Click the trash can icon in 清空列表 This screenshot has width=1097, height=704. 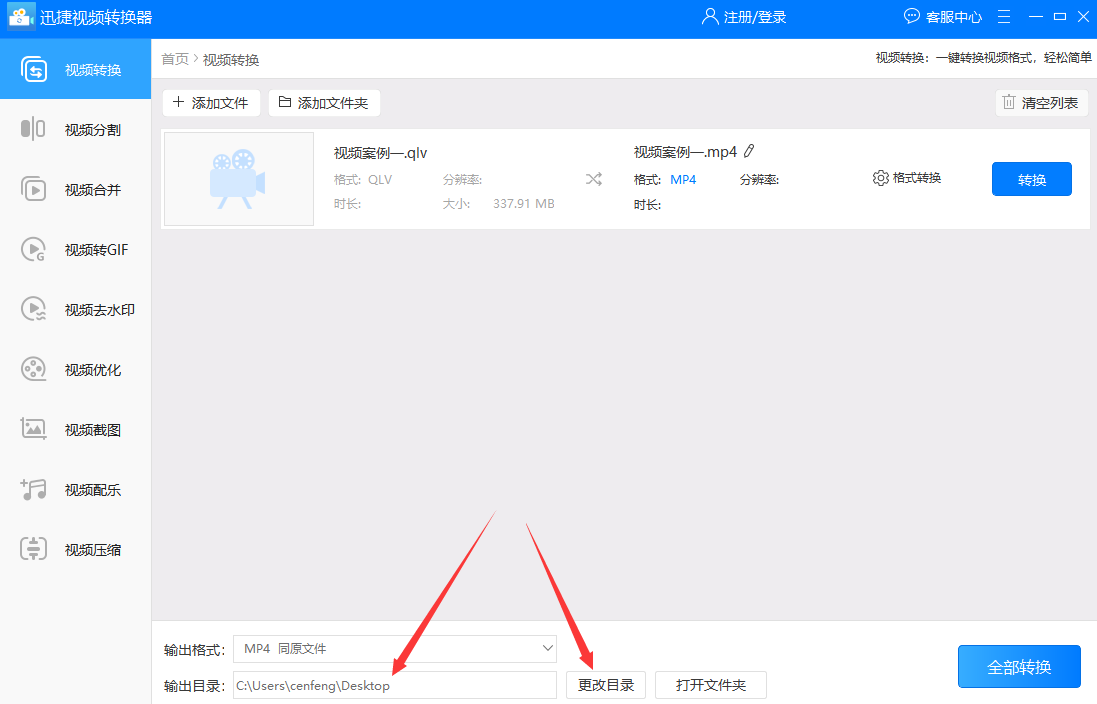[1008, 102]
